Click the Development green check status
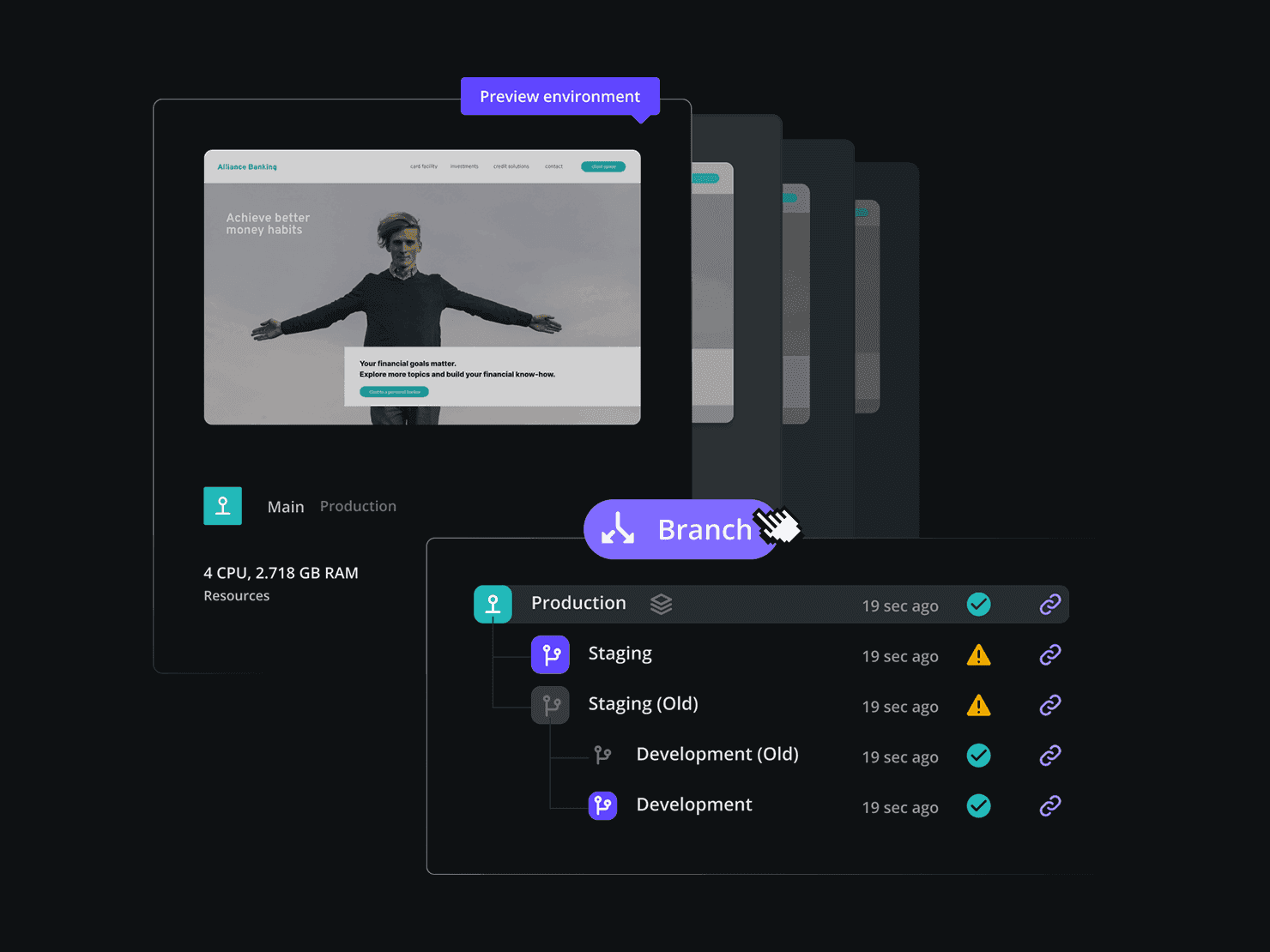The width and height of the screenshot is (1270, 952). pos(978,806)
